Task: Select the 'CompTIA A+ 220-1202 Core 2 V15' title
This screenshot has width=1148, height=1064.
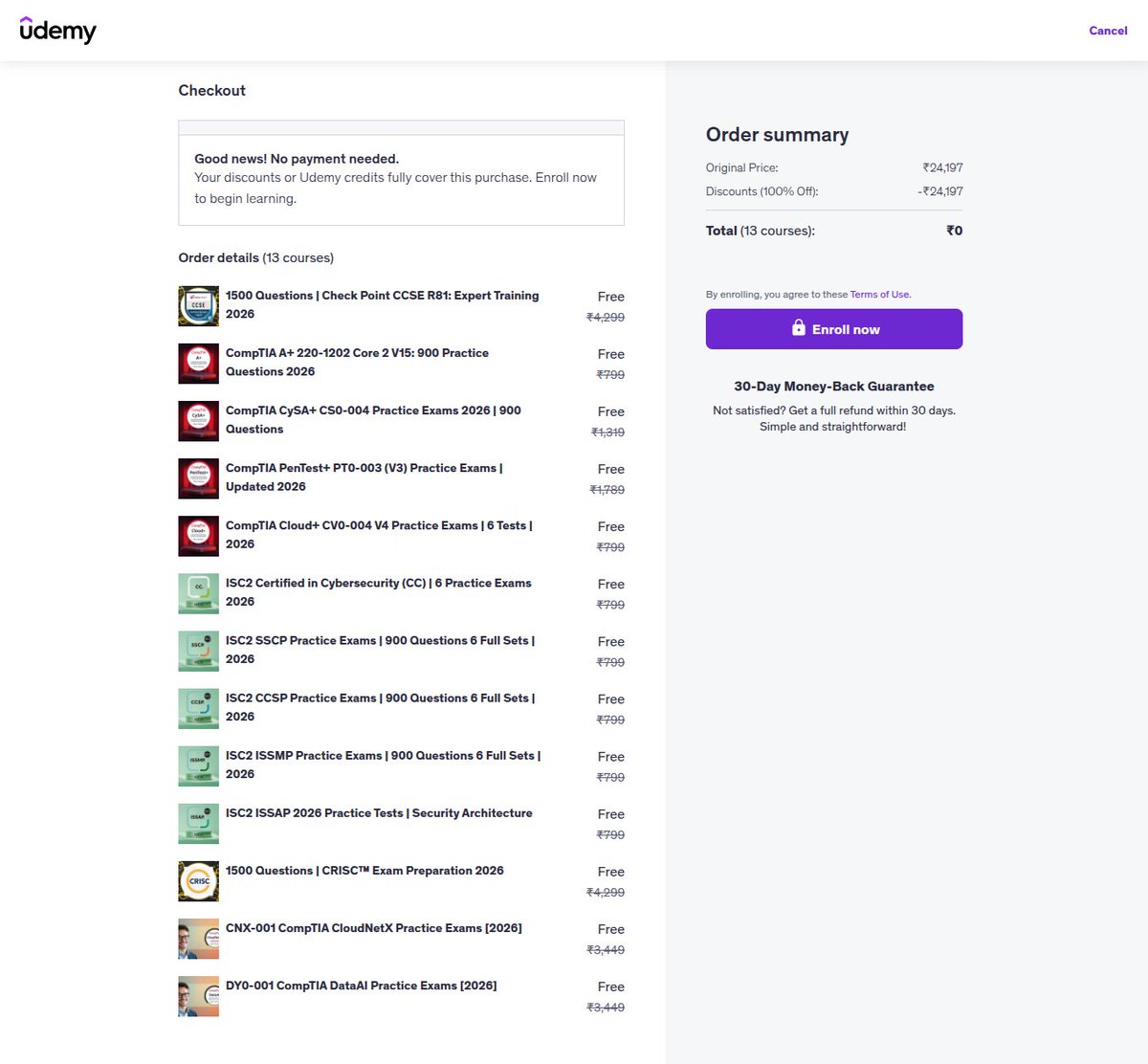Action: pyautogui.click(x=358, y=362)
